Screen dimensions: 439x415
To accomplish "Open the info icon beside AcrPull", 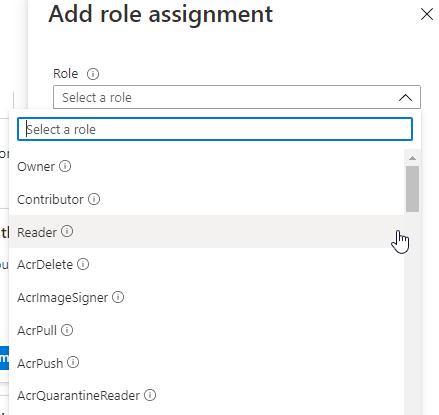I will click(67, 330).
